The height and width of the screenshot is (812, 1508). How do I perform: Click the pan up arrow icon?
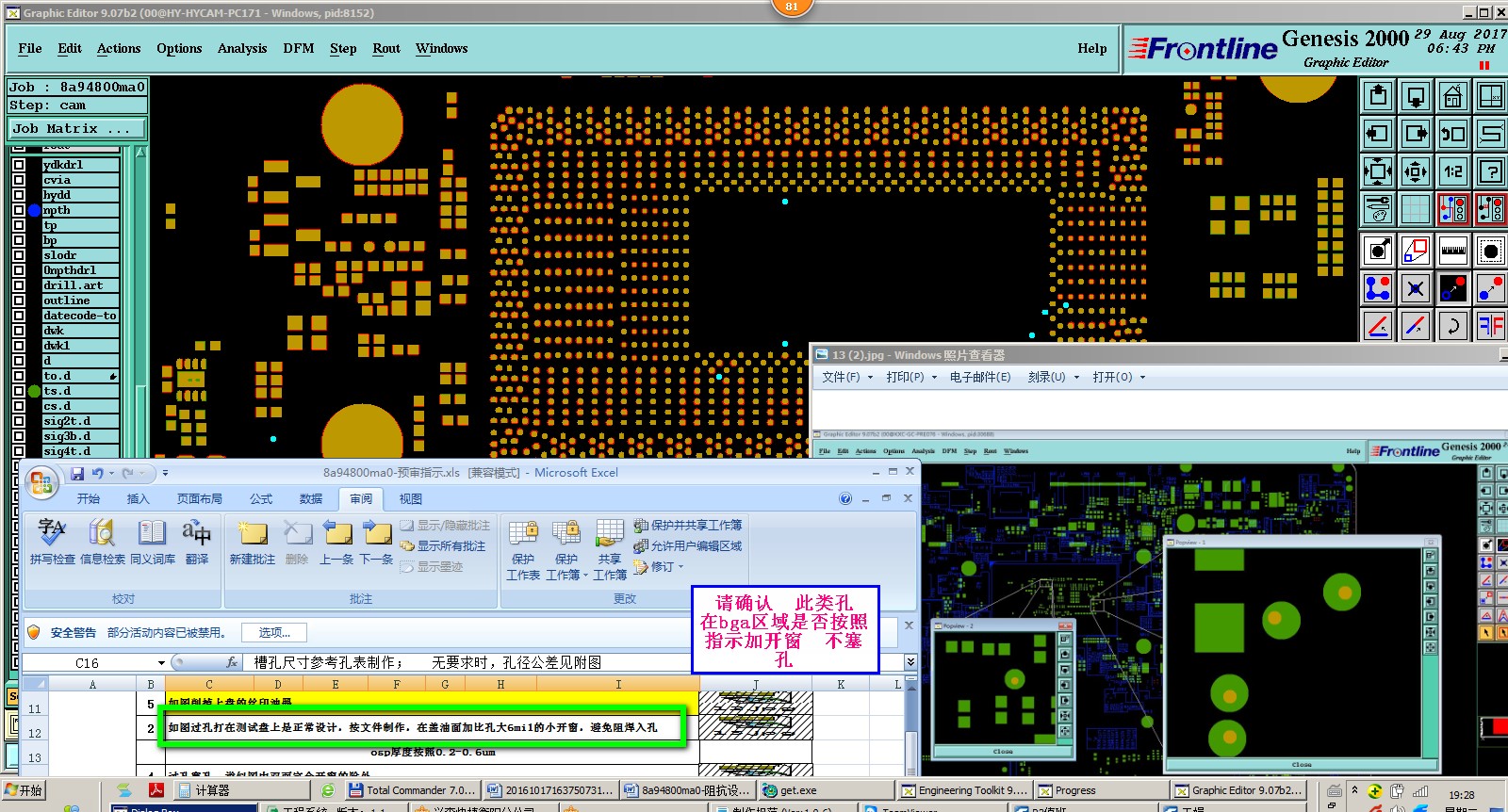(1378, 96)
